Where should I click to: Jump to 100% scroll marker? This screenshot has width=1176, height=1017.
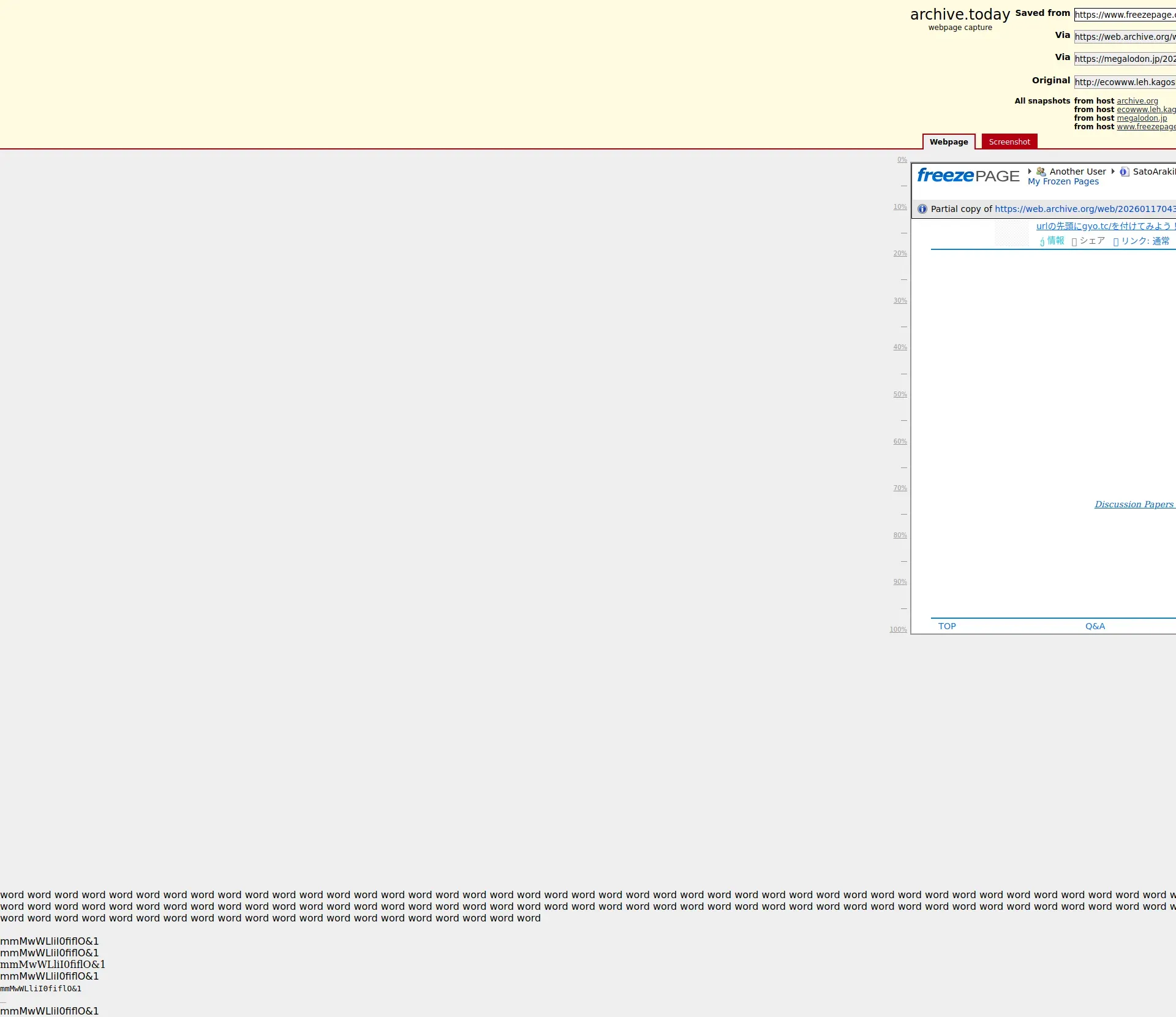(898, 630)
